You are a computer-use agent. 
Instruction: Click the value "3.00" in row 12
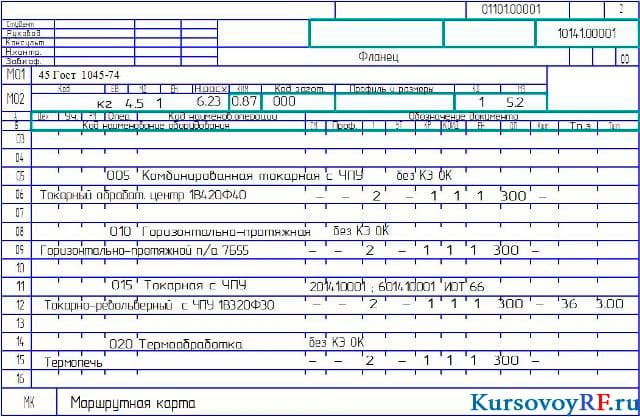click(609, 304)
